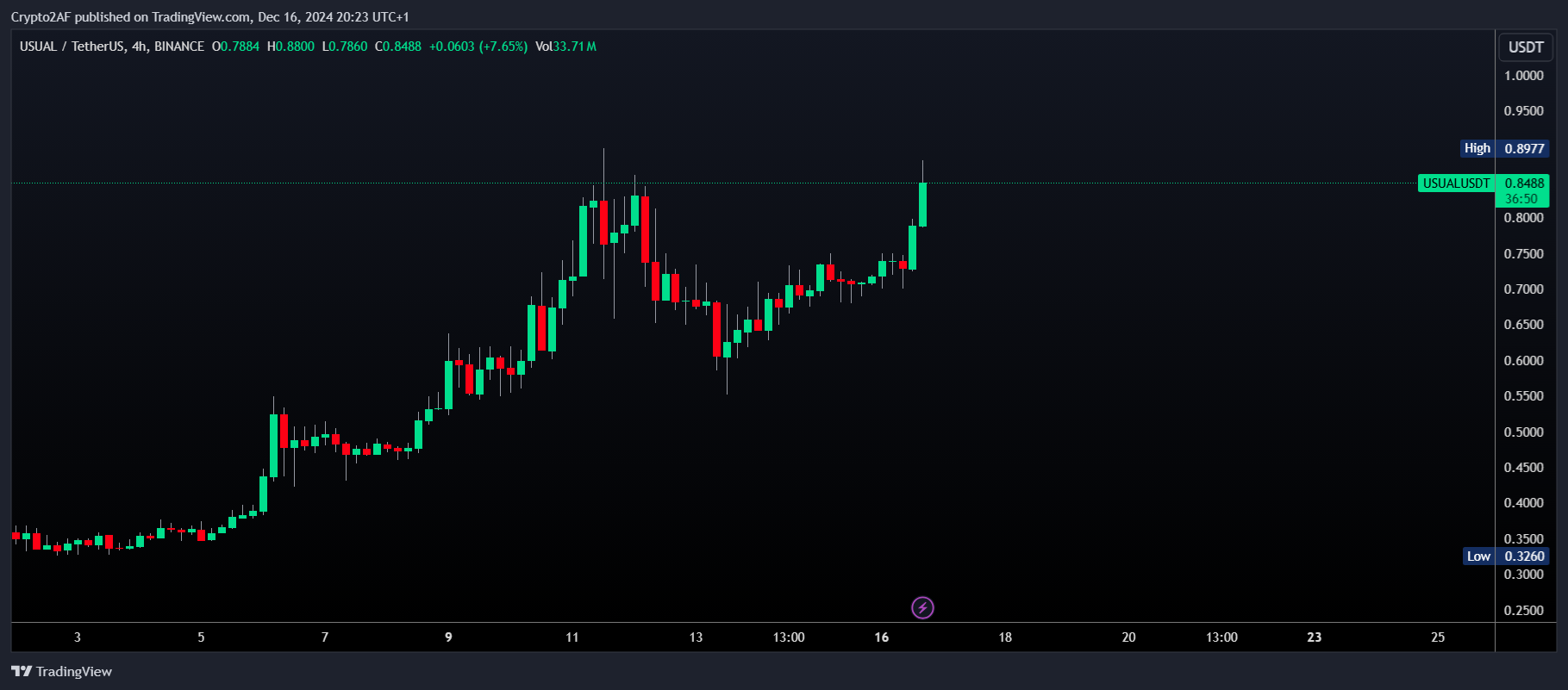Click the 0.9500 price axis label
Screen dimensions: 1568x690
(x=1523, y=111)
